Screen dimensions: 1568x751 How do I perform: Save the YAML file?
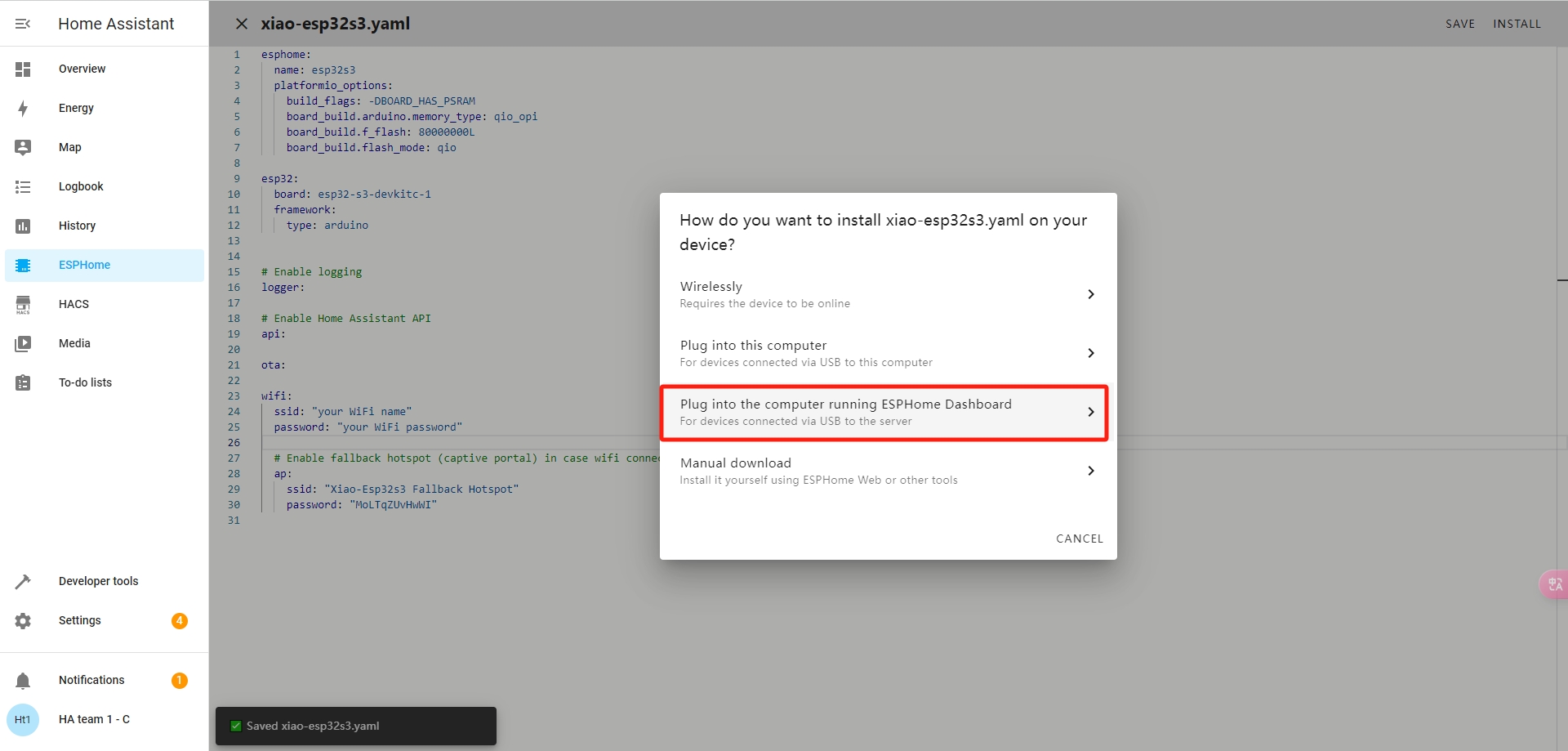(1460, 24)
